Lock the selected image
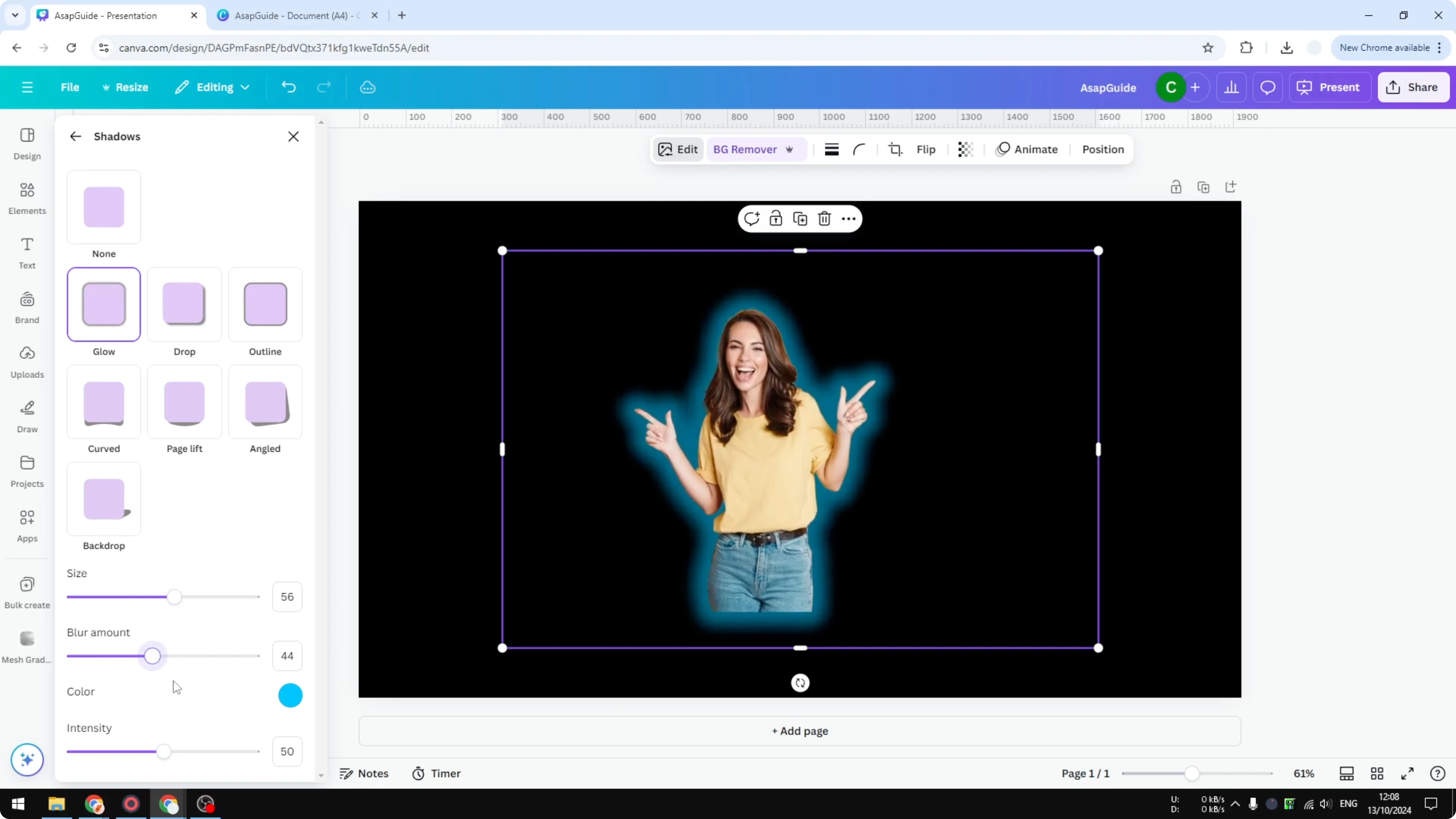This screenshot has width=1456, height=819. pyautogui.click(x=775, y=218)
